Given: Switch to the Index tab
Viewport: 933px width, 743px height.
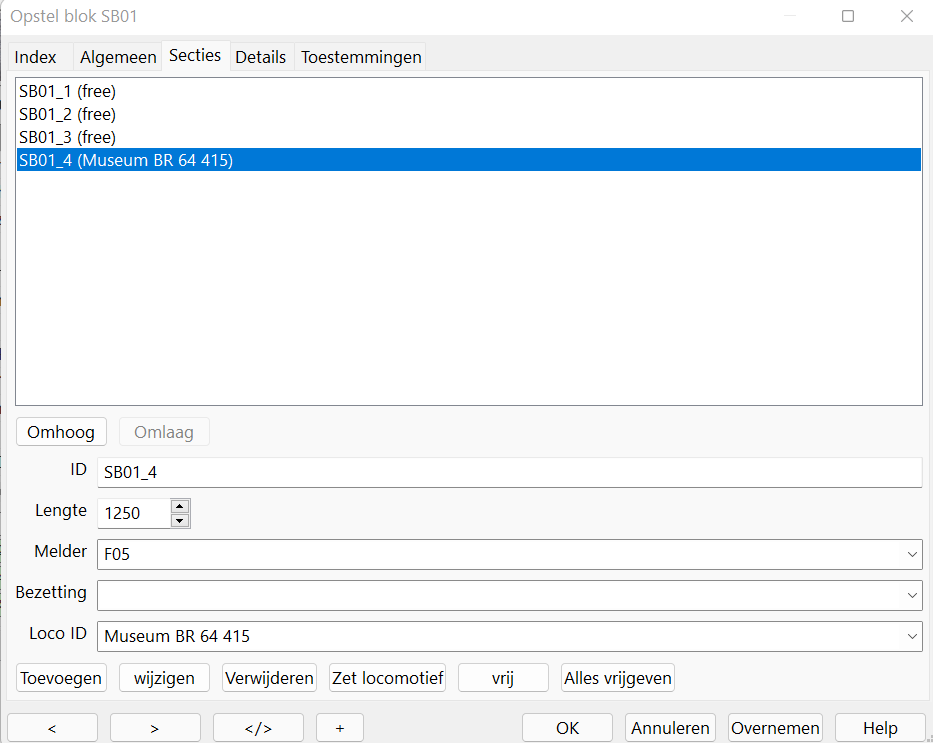Looking at the screenshot, I should (36, 57).
